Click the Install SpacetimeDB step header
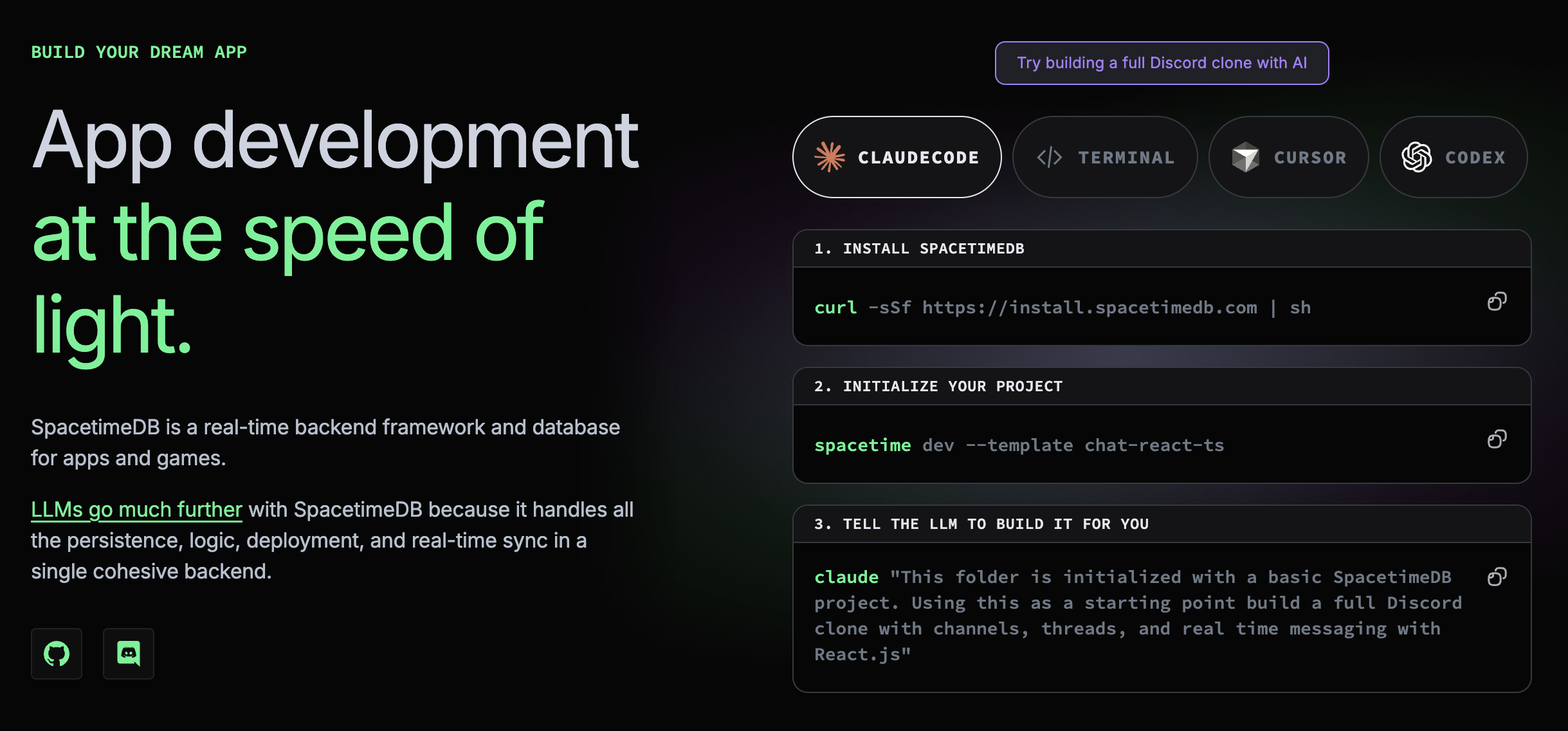1568x731 pixels. tap(919, 249)
